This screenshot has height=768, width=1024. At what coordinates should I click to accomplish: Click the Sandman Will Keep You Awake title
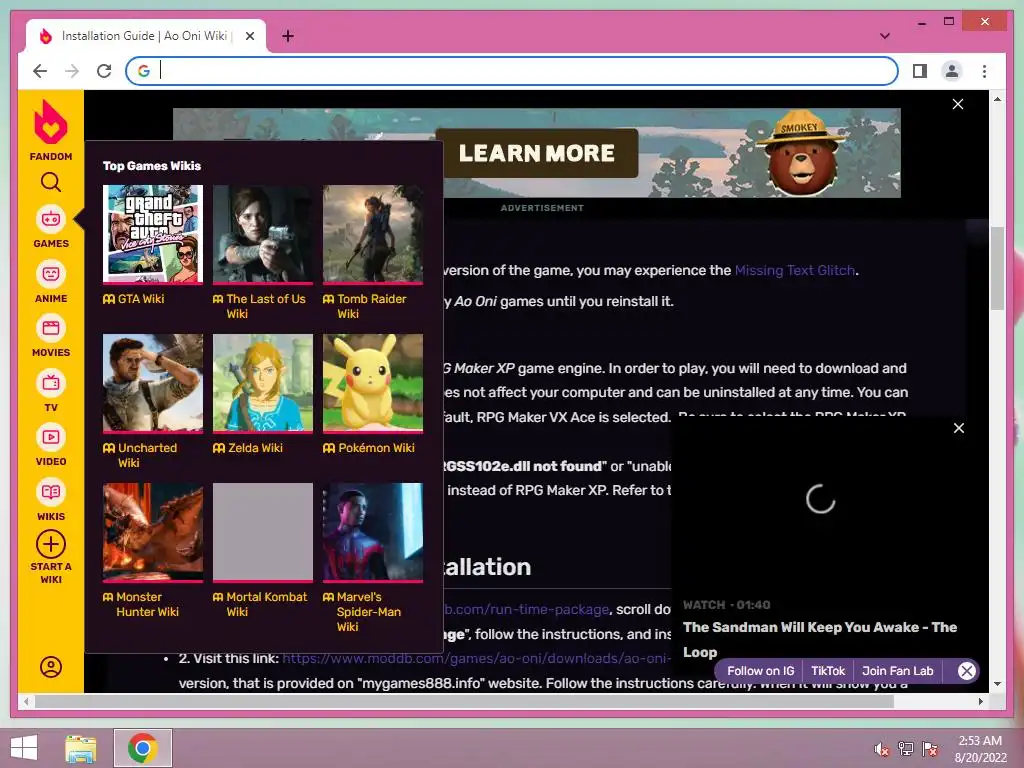click(x=820, y=639)
